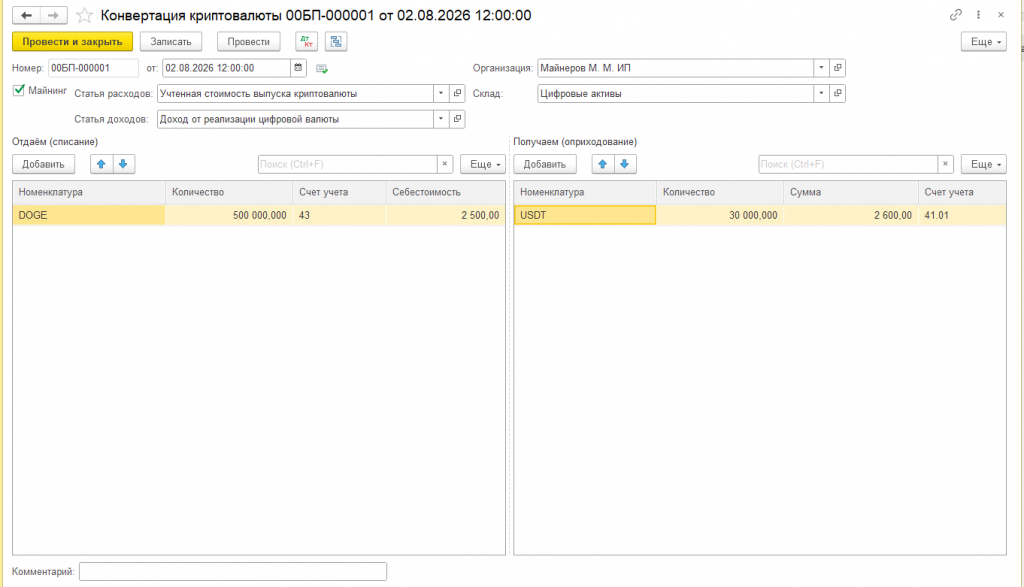Open the three-dot window menu
The width and height of the screenshot is (1024, 587).
978,14
